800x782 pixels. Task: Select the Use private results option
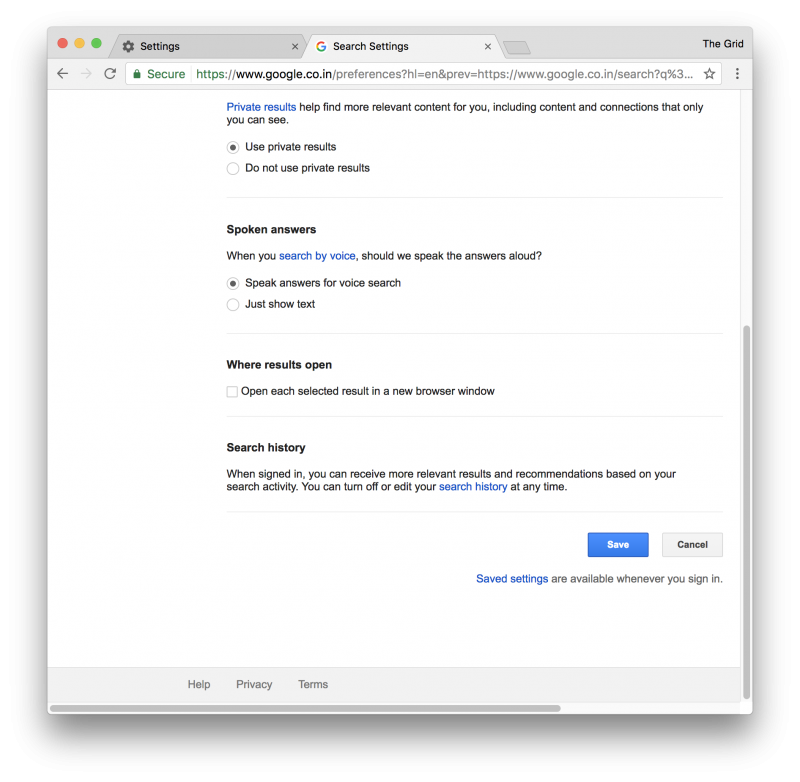[x=232, y=146]
